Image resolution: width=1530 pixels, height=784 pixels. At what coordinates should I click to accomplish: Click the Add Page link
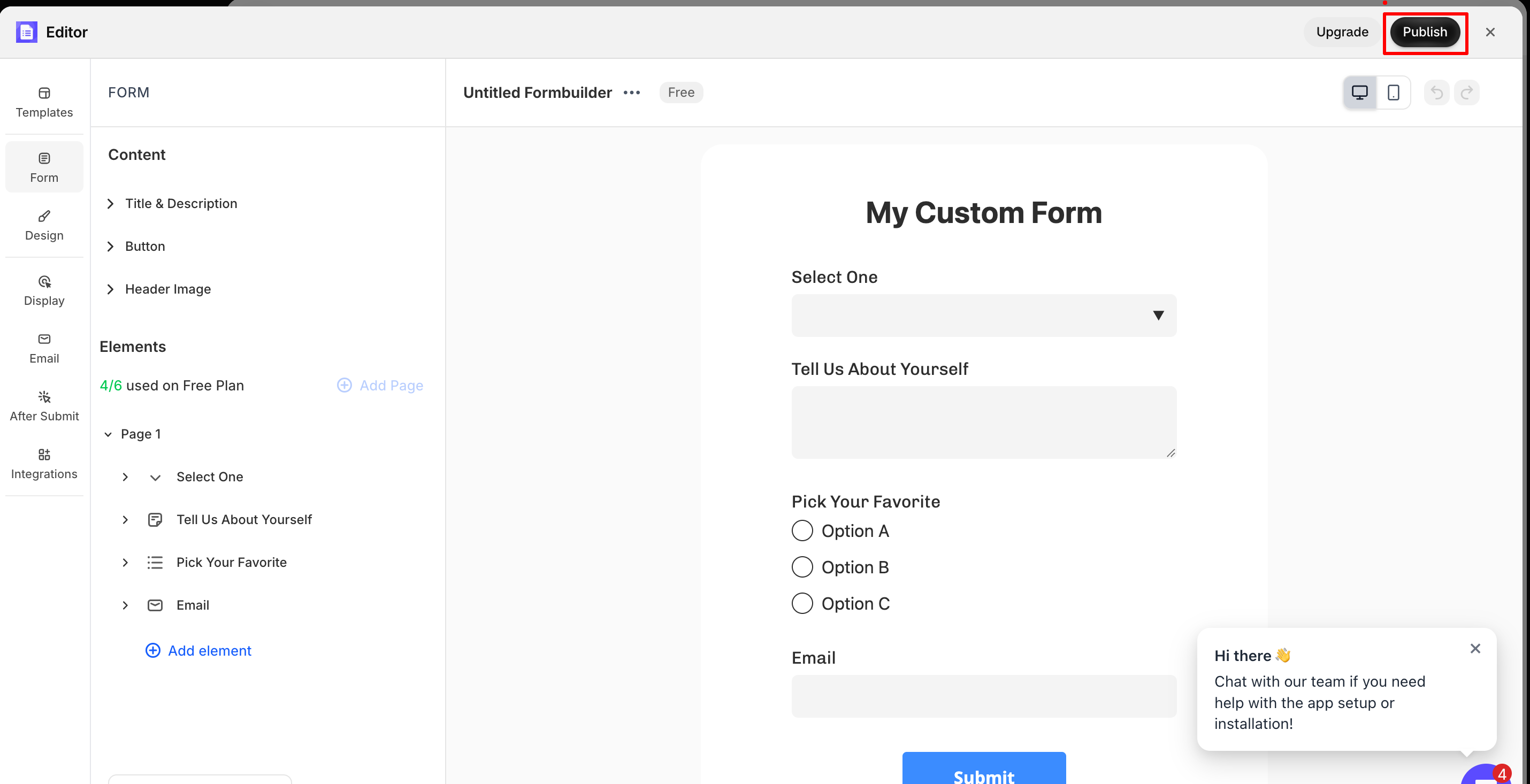[380, 386]
